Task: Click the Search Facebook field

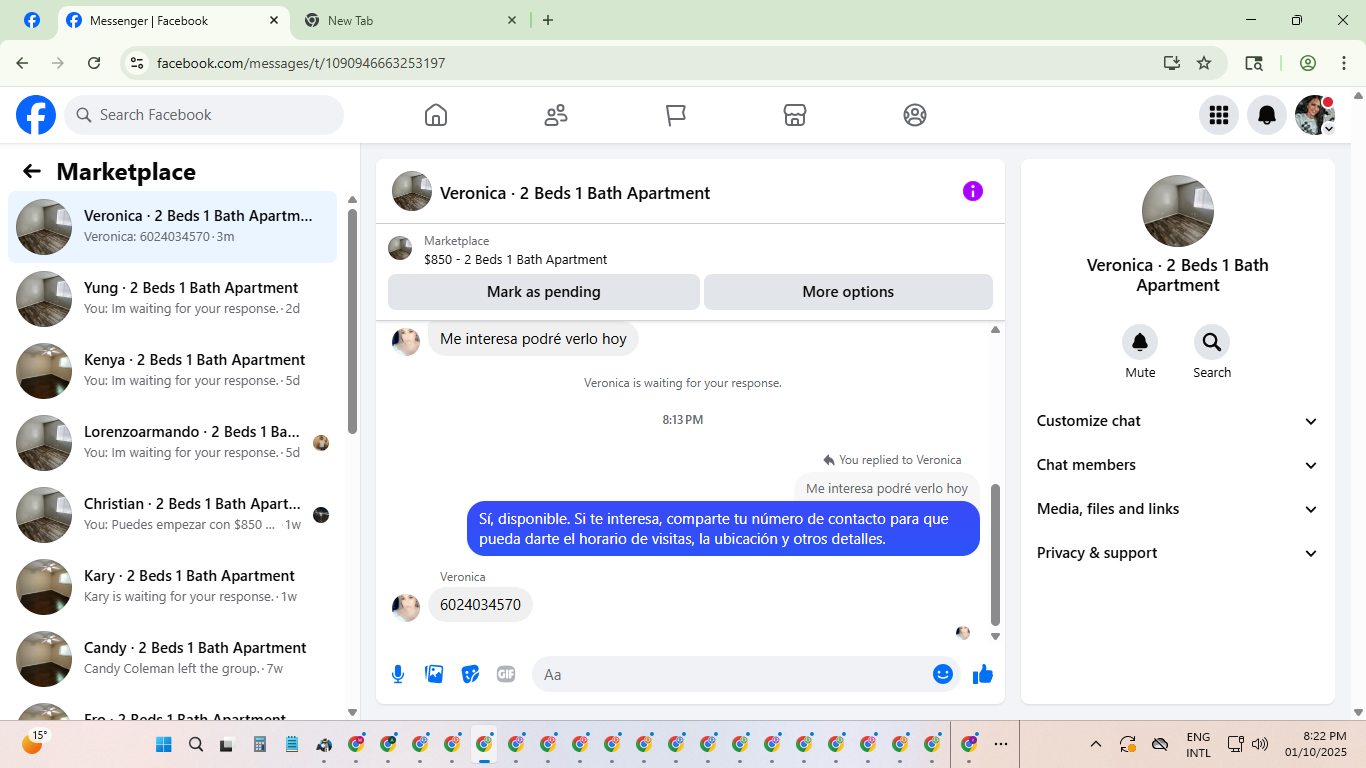Action: [204, 115]
